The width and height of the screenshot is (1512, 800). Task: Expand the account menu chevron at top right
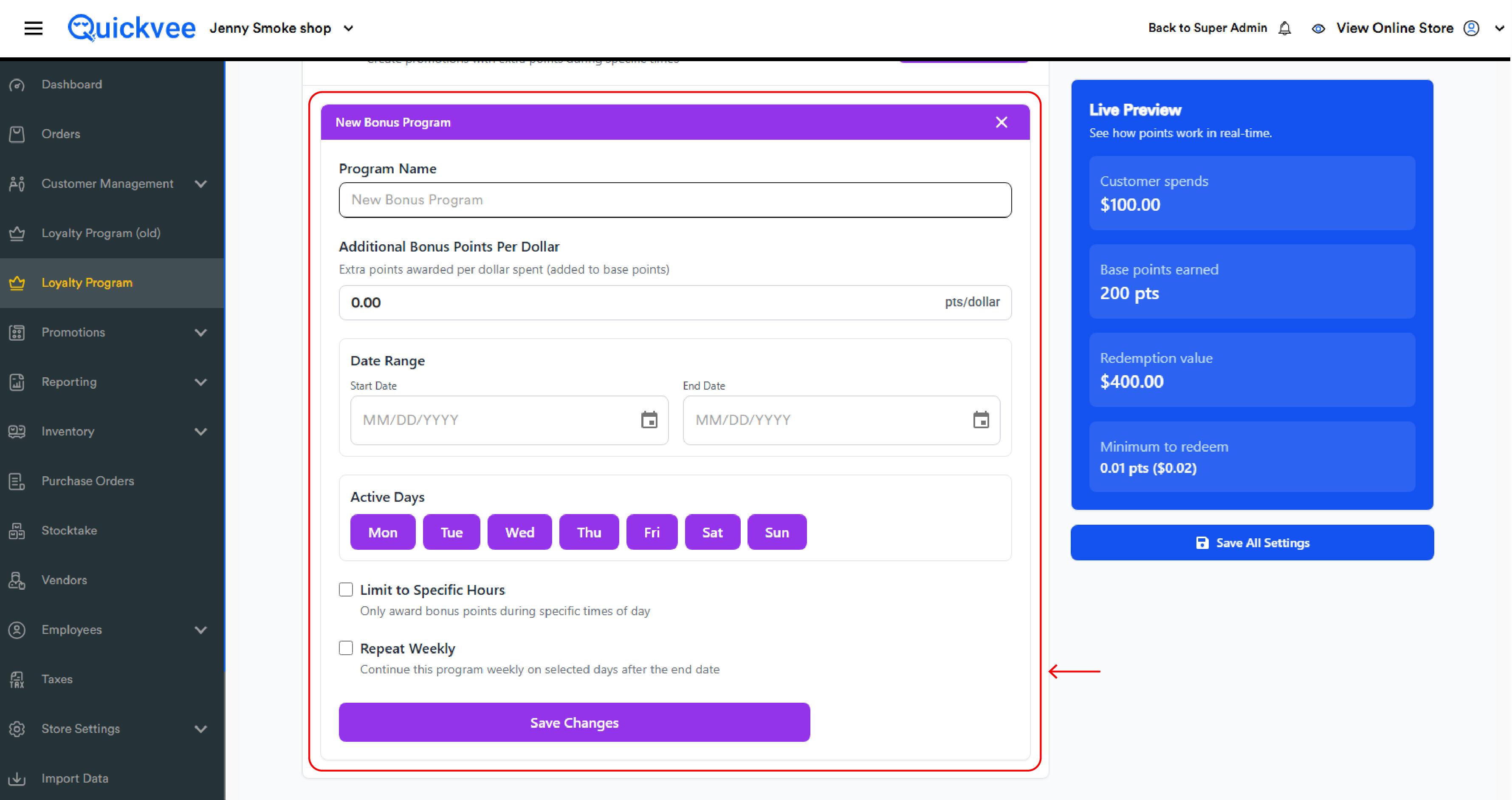click(1499, 28)
